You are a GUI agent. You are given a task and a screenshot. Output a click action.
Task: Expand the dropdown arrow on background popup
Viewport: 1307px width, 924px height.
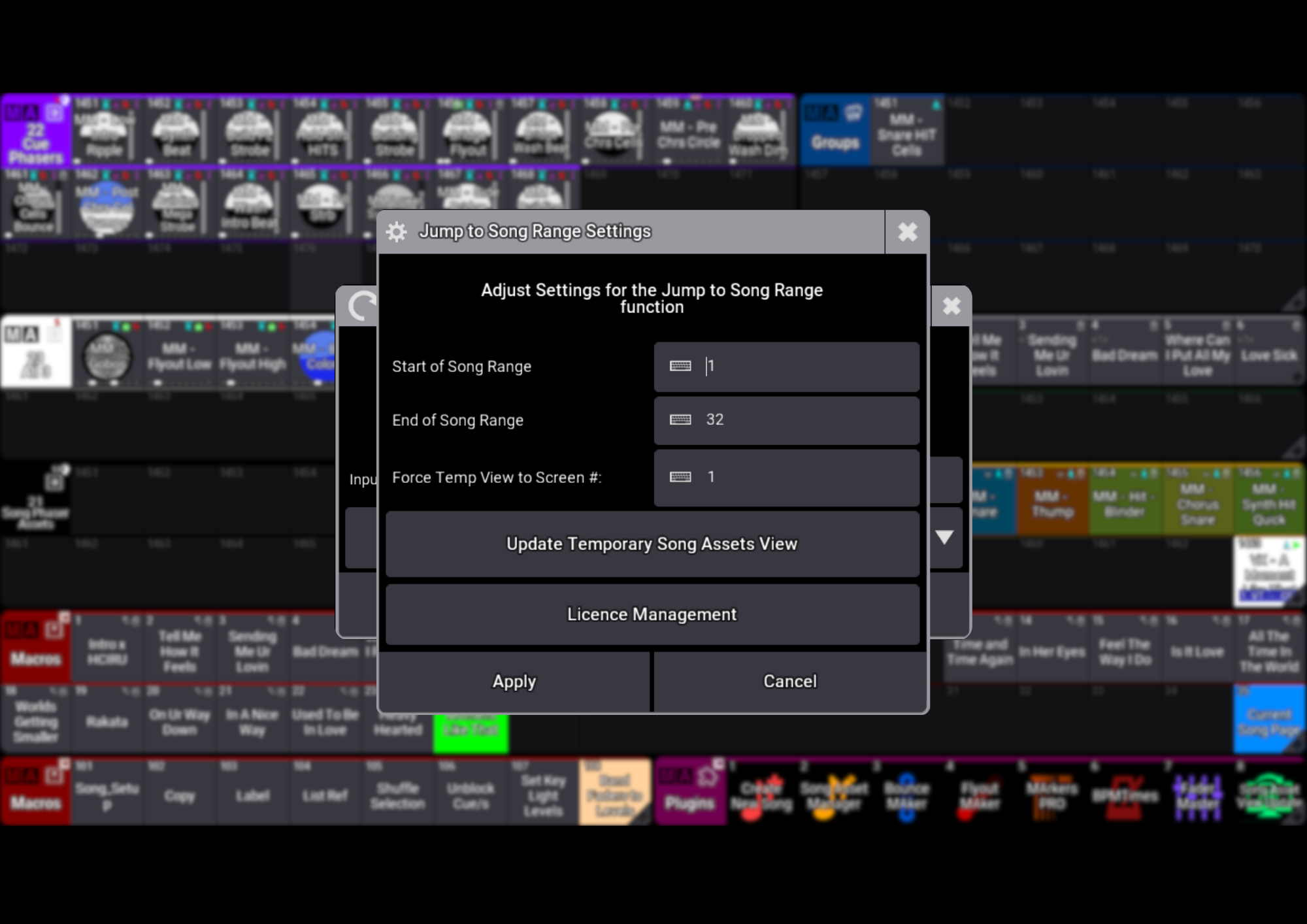point(944,537)
